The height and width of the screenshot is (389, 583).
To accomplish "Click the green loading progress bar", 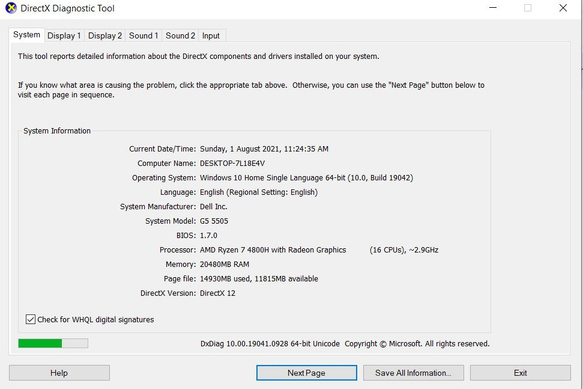I will pyautogui.click(x=53, y=343).
